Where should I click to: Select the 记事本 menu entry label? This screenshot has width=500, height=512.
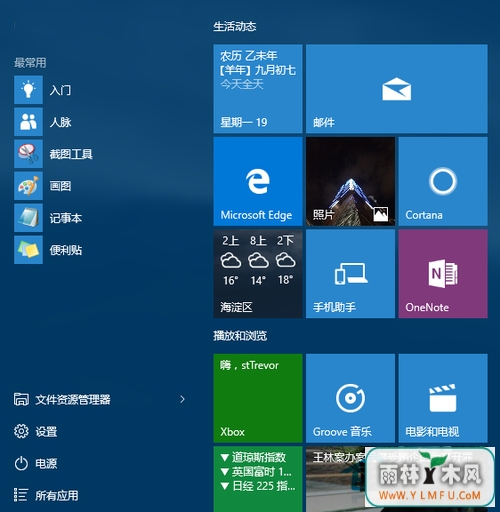(66, 218)
